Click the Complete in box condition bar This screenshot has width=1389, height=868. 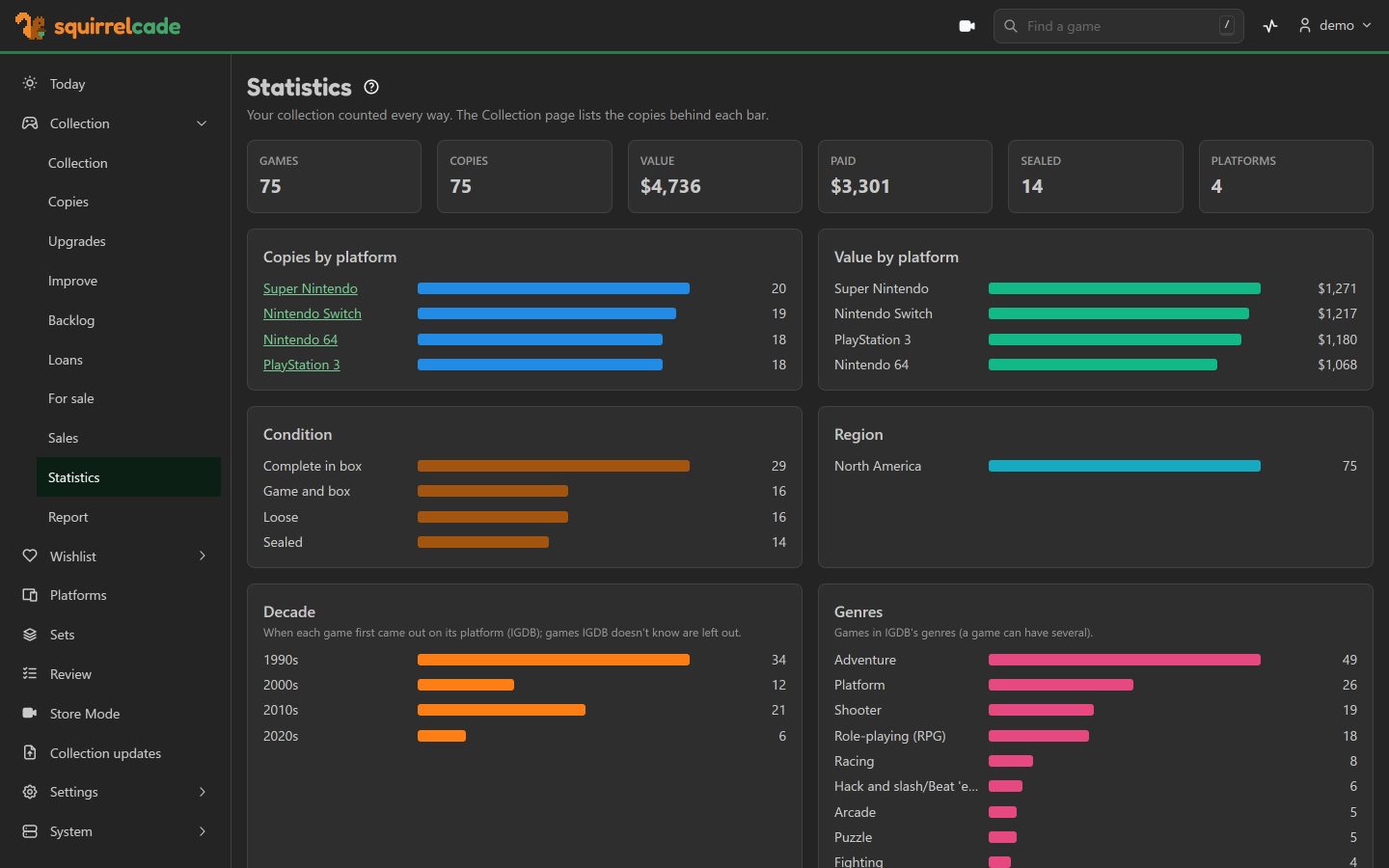[554, 466]
